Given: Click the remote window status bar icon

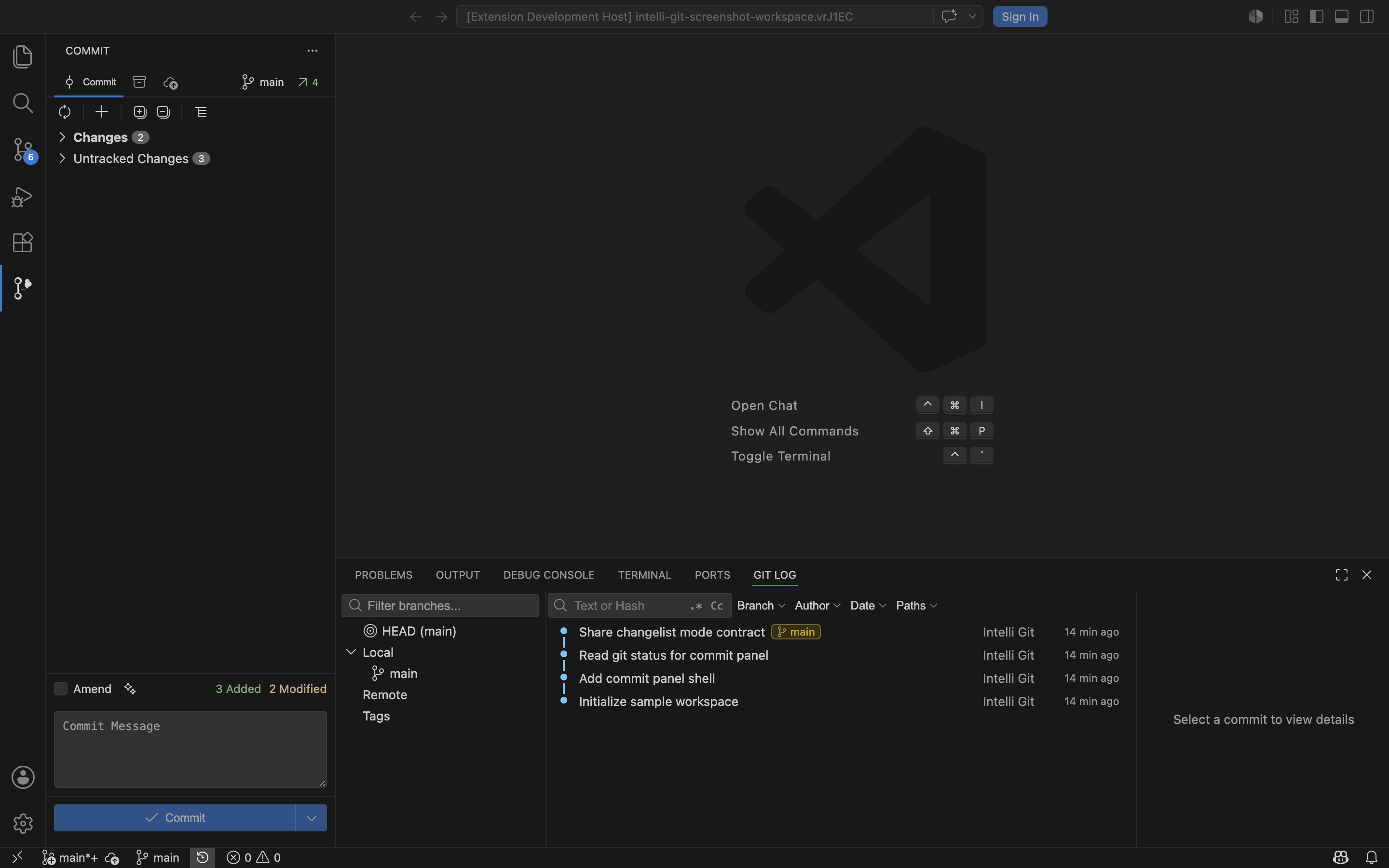Looking at the screenshot, I should [17, 857].
